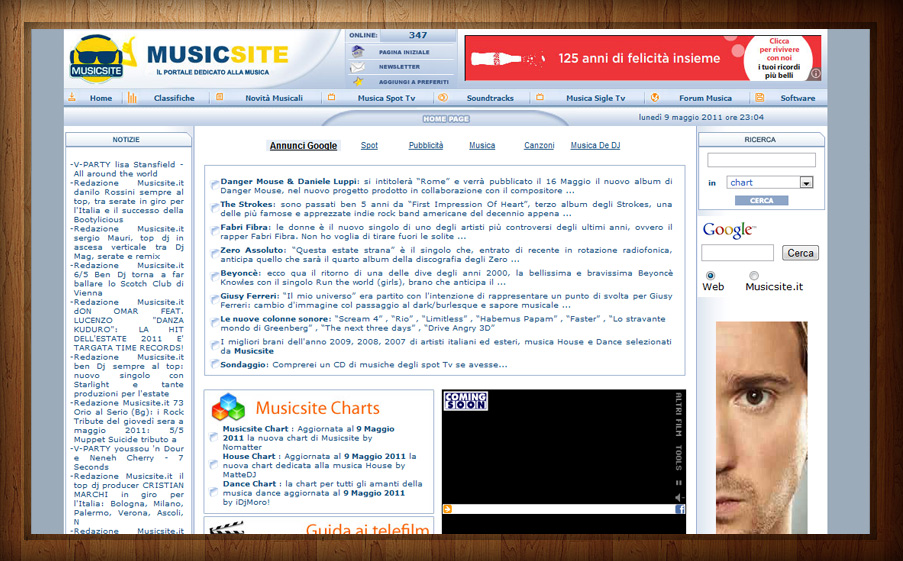Select the Web radio button
Viewport: 903px width, 561px height.
point(710,275)
